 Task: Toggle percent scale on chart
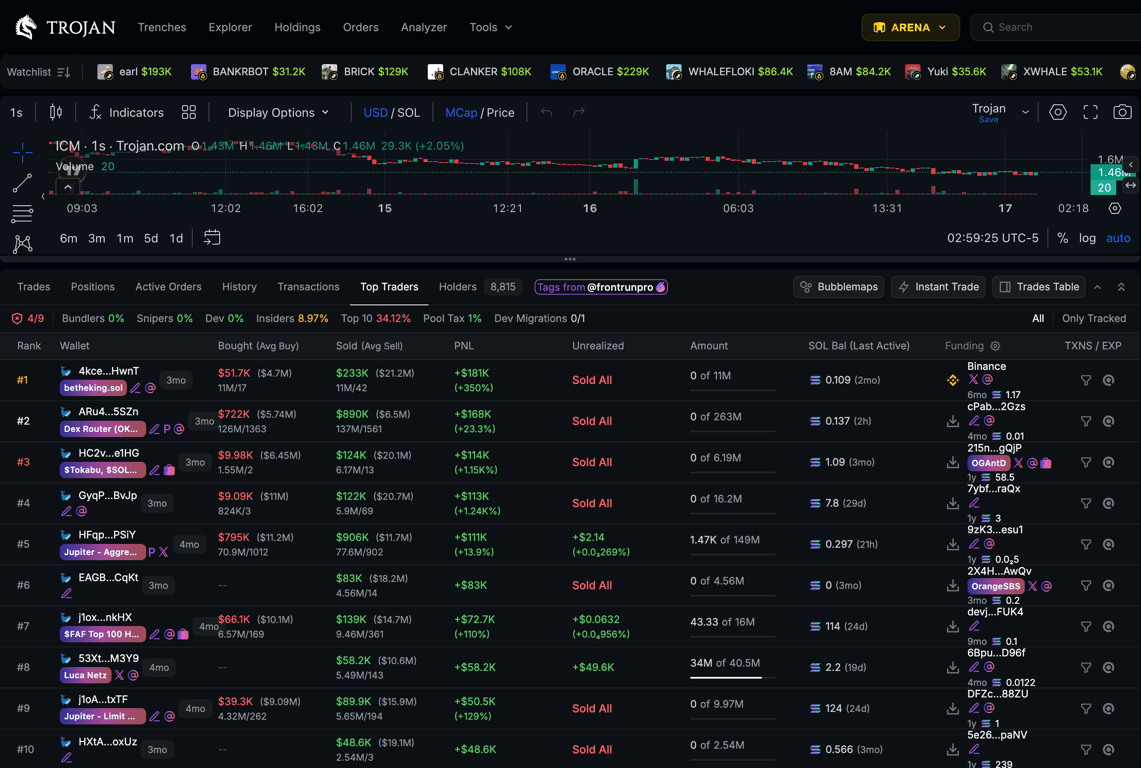point(1062,238)
